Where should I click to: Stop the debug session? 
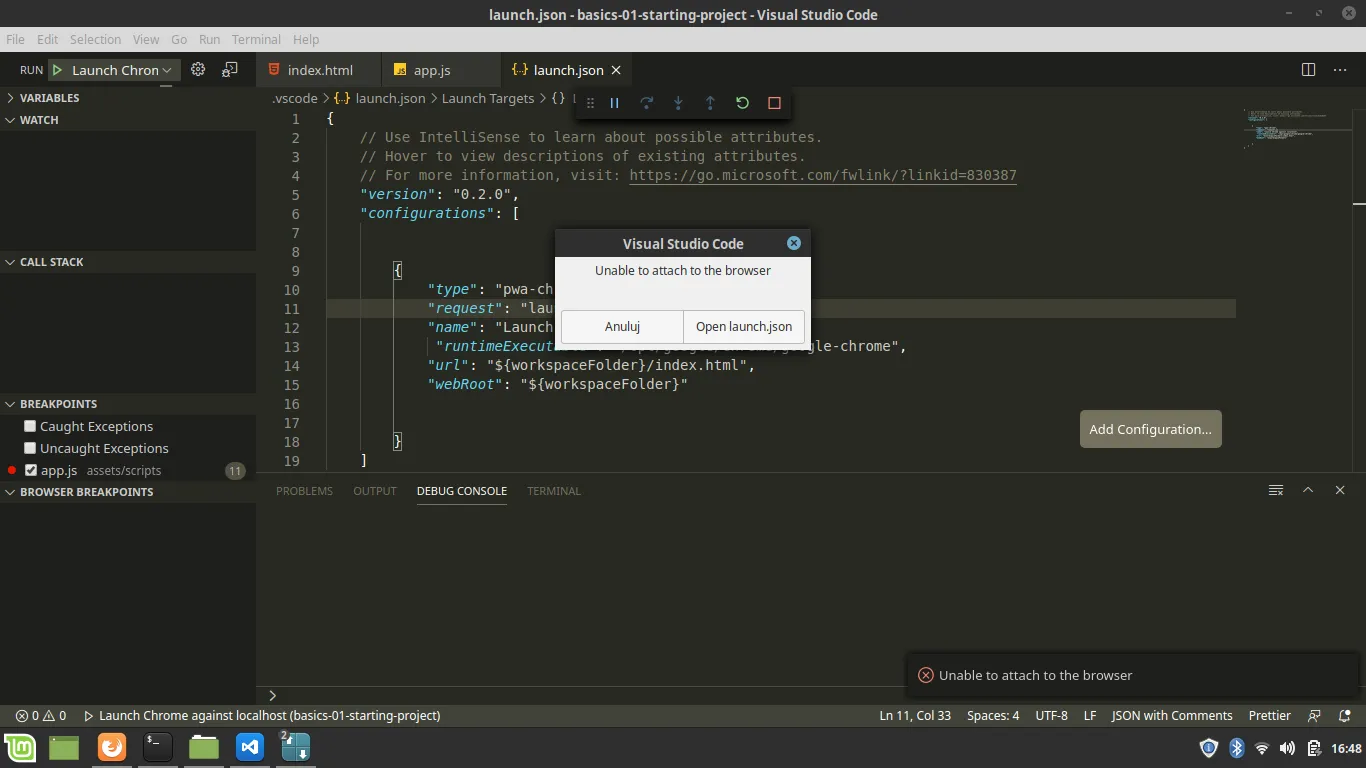(x=774, y=103)
